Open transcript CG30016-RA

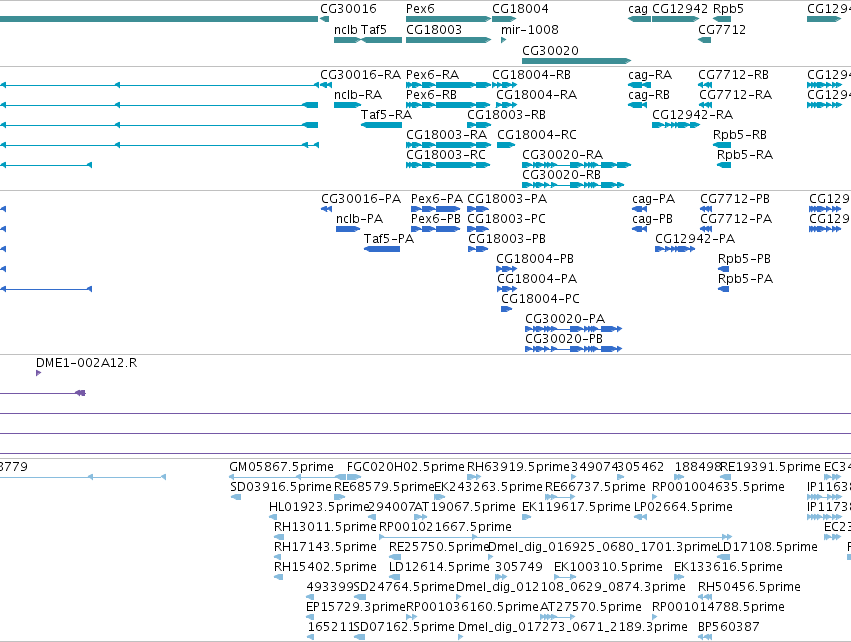pyautogui.click(x=360, y=74)
